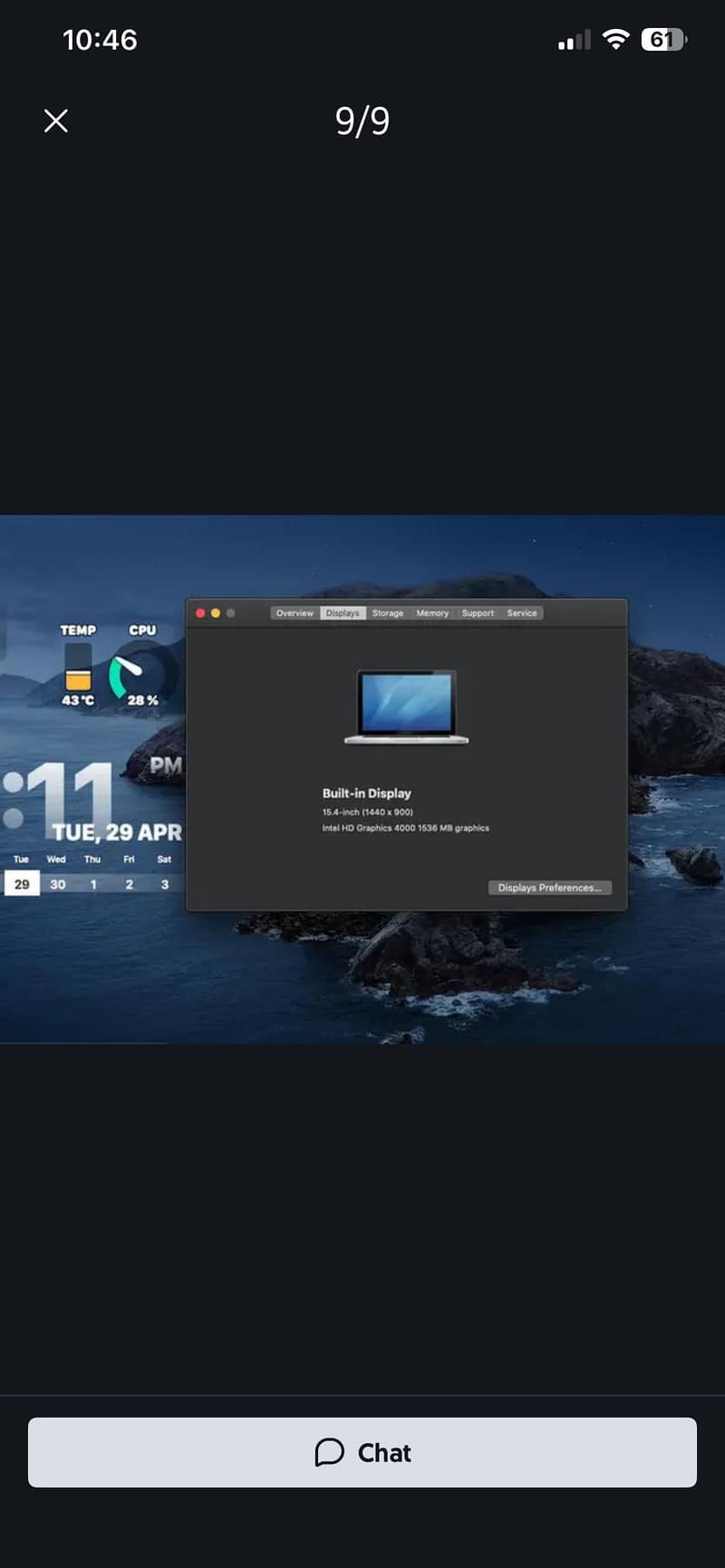Open the Storage tab

coord(388,613)
